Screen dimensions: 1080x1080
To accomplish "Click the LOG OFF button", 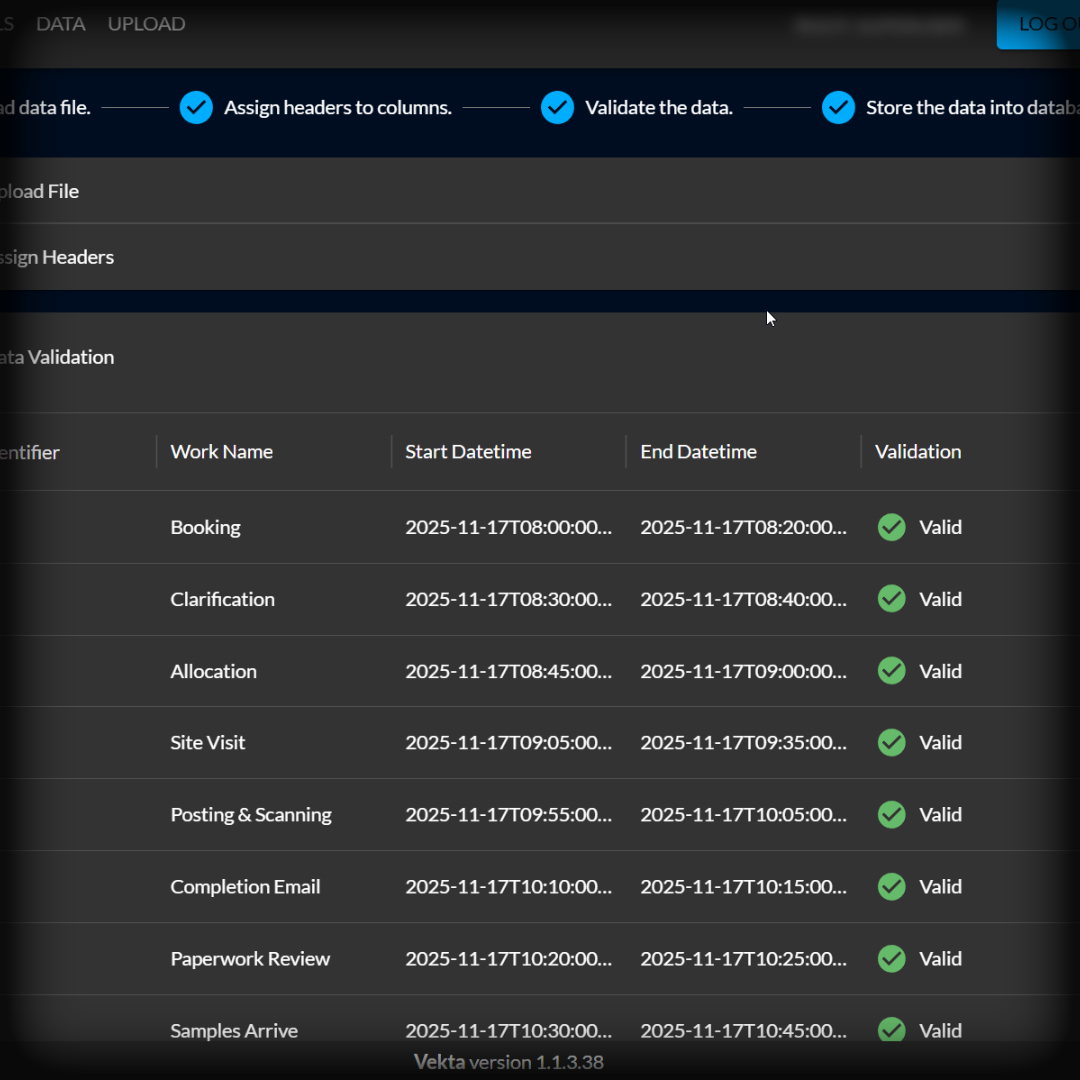I will (1045, 26).
